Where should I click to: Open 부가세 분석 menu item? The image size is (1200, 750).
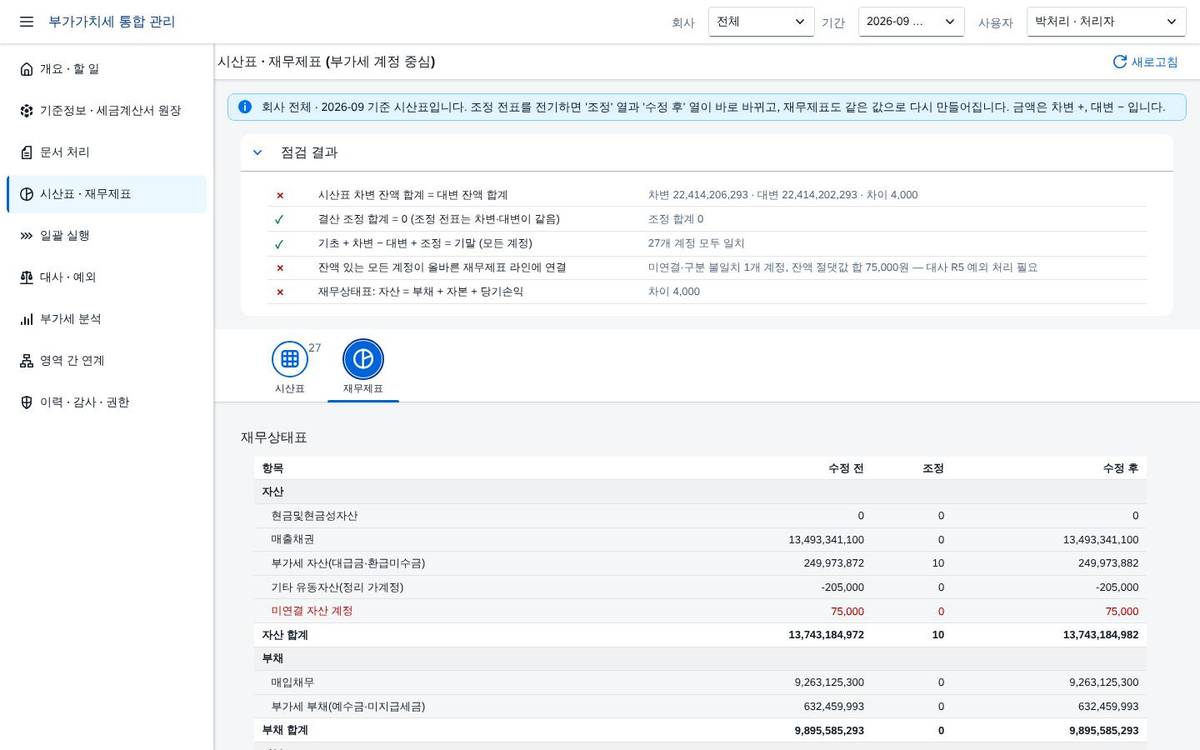[107, 319]
